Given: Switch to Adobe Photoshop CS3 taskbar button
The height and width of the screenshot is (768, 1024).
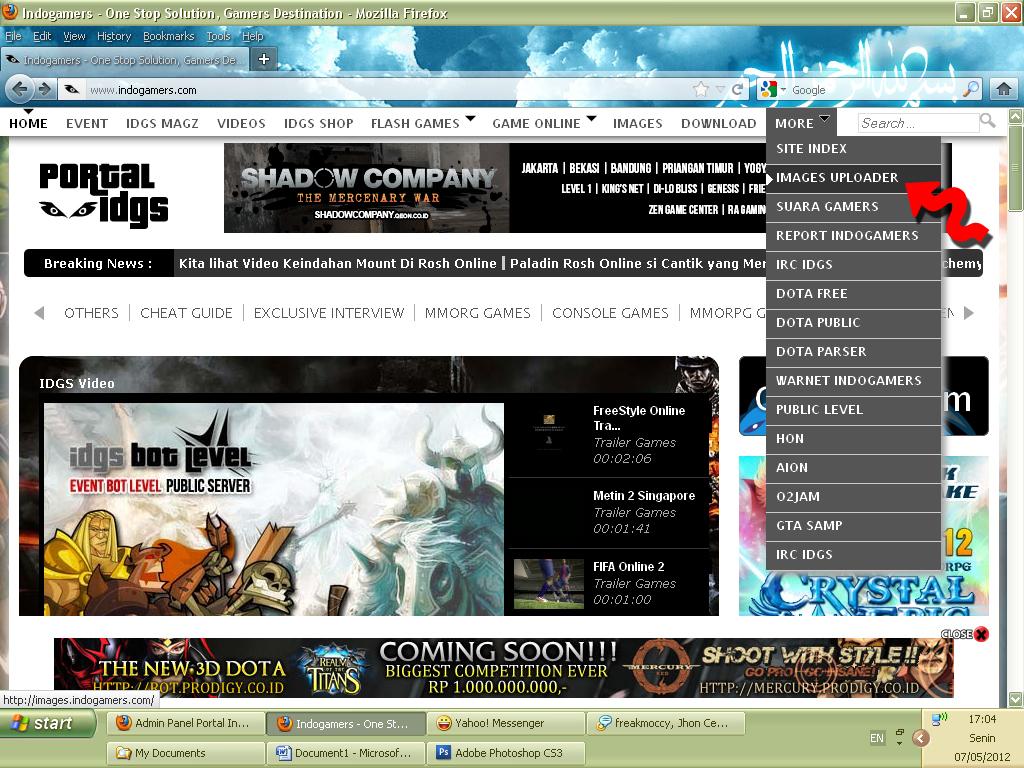Looking at the screenshot, I should coord(505,752).
